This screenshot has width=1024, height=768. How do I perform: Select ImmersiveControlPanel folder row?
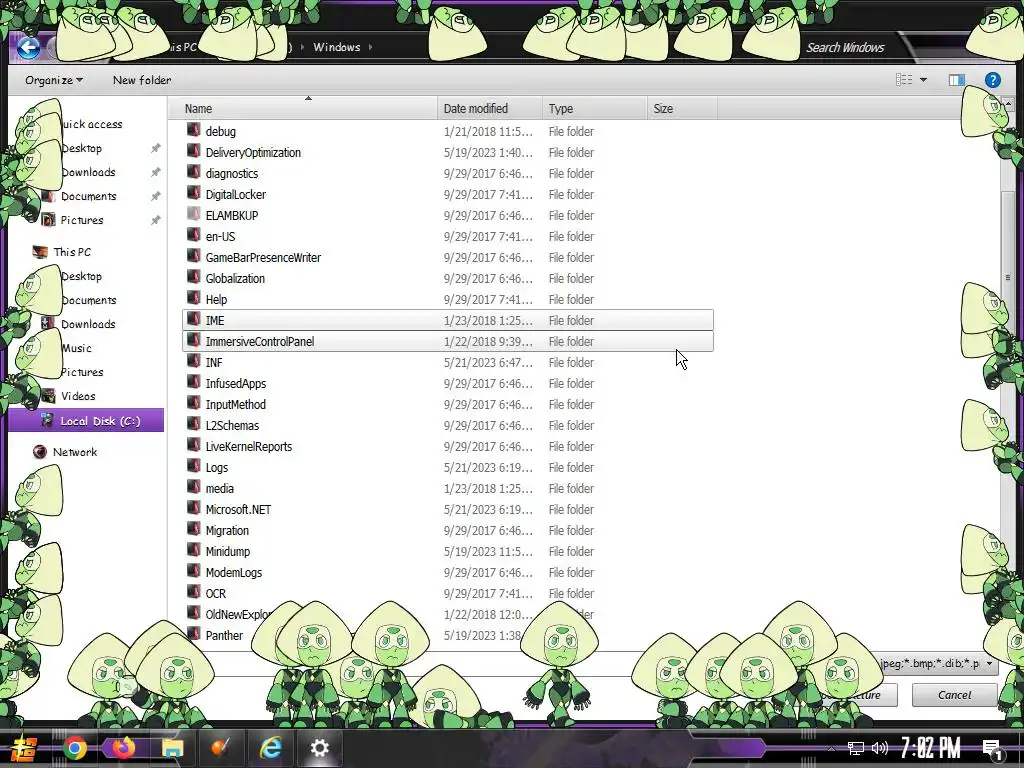[448, 341]
